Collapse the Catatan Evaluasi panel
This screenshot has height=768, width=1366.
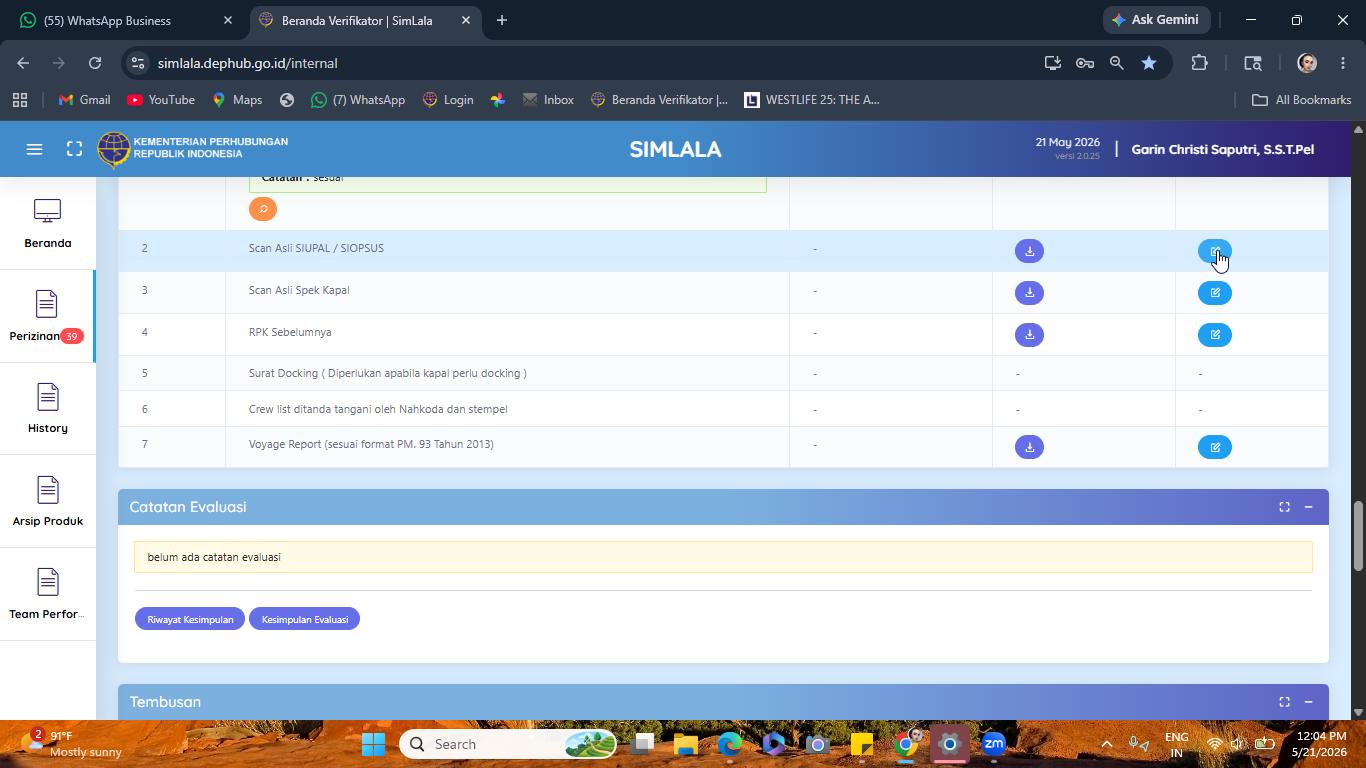(1308, 507)
